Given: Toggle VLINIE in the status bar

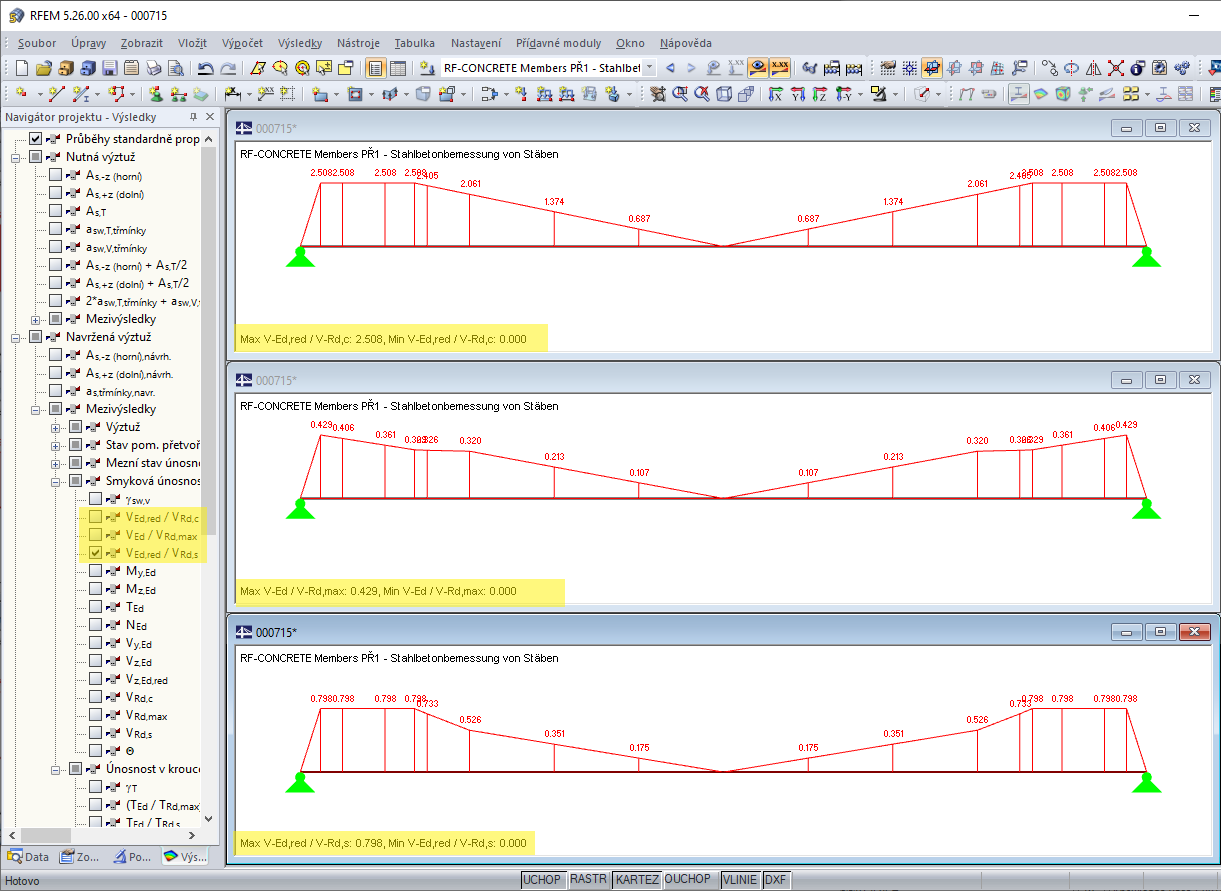Looking at the screenshot, I should (739, 880).
